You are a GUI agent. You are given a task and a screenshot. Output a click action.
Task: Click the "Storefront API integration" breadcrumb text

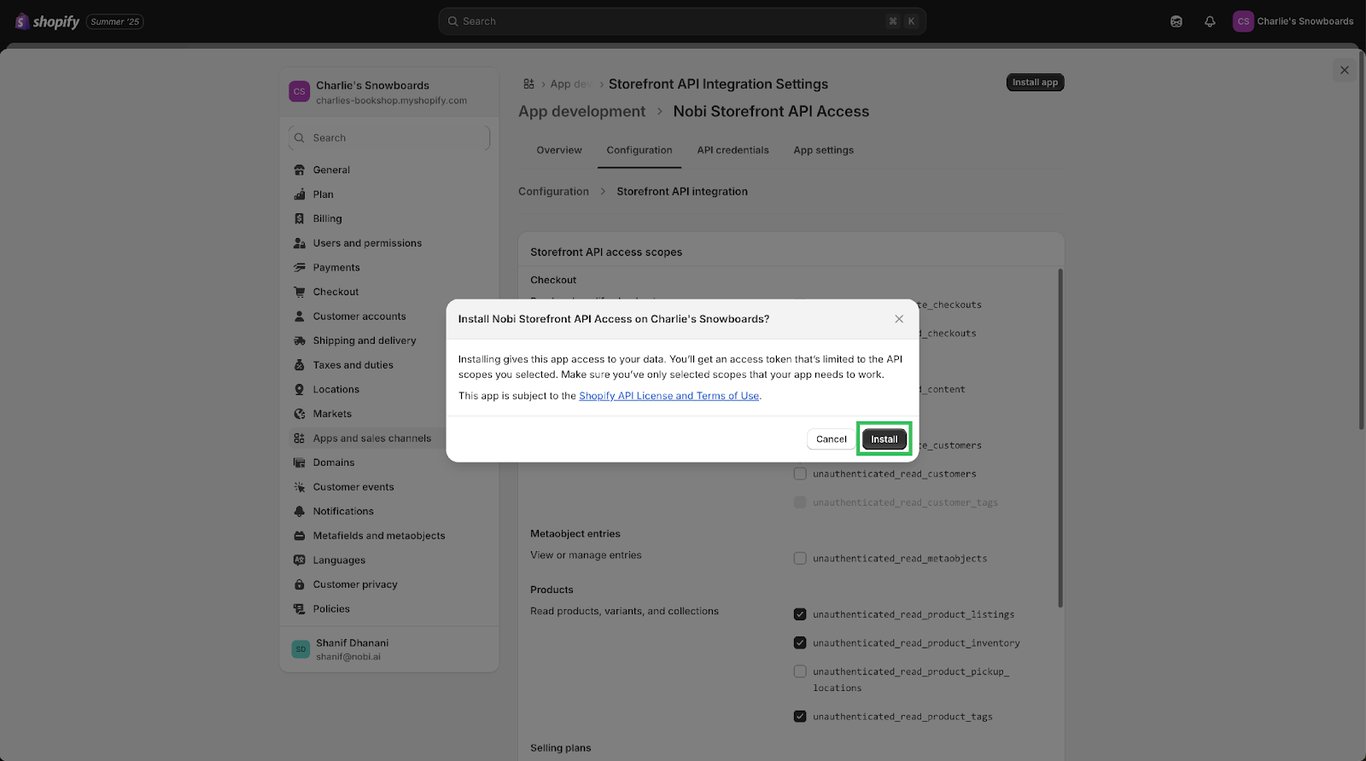682,191
